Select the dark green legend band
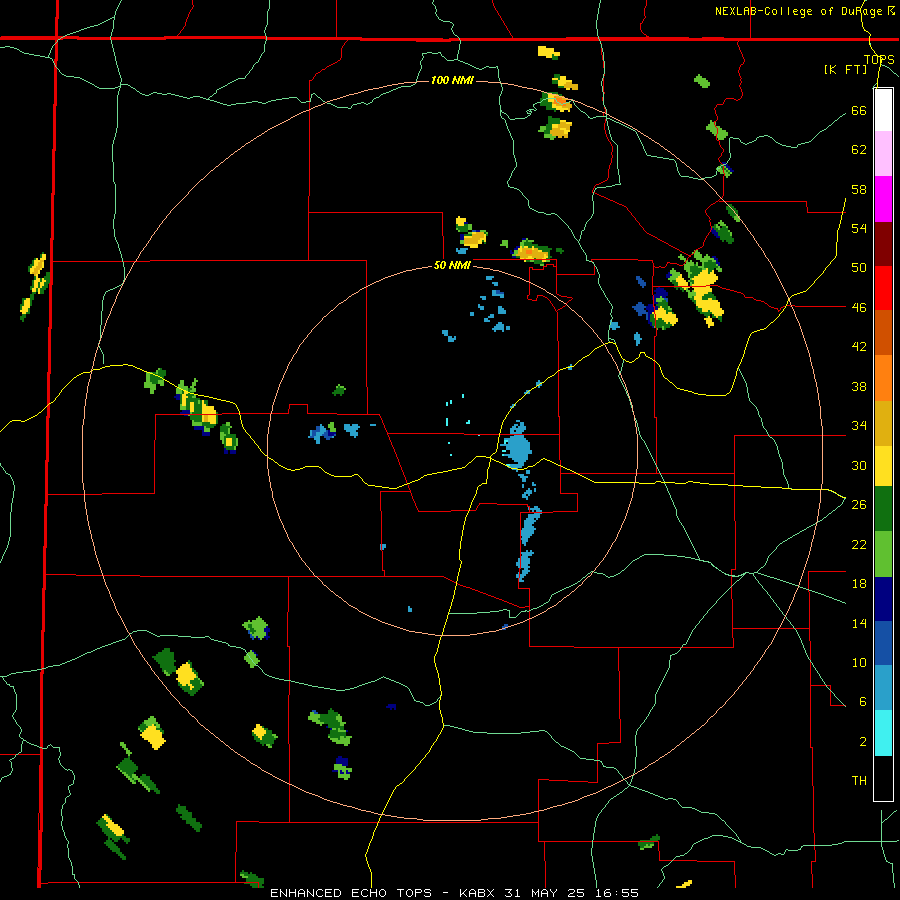The width and height of the screenshot is (900, 900). pyautogui.click(x=883, y=509)
